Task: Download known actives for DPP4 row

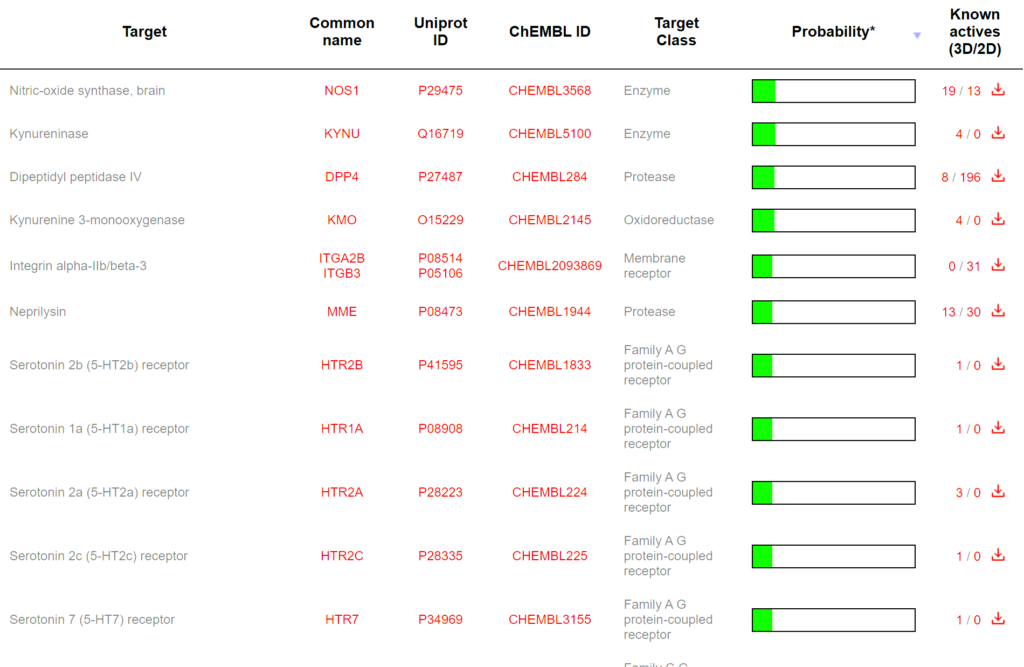Action: coord(997,176)
